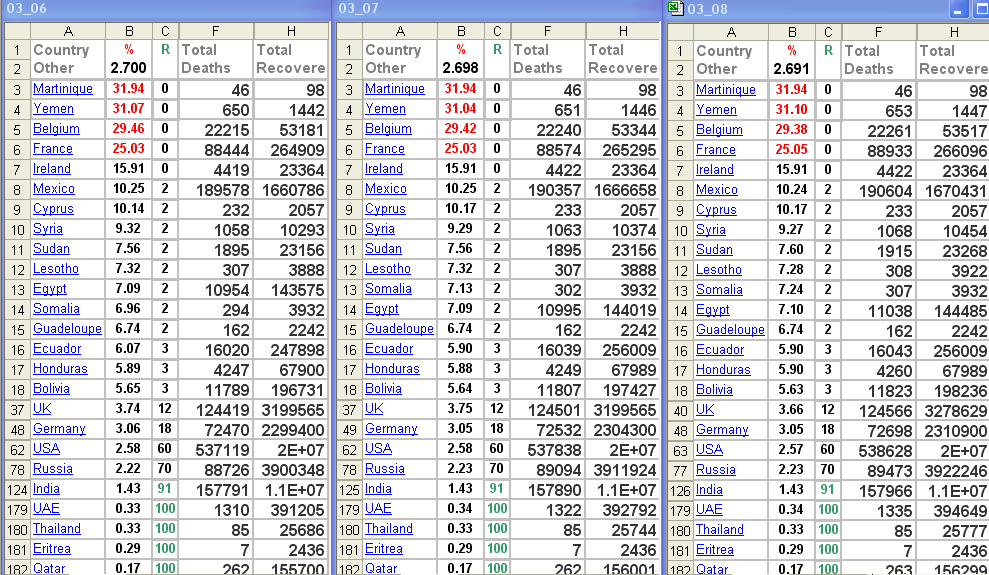Click Guadeloupe link in window 03_06

[67, 328]
